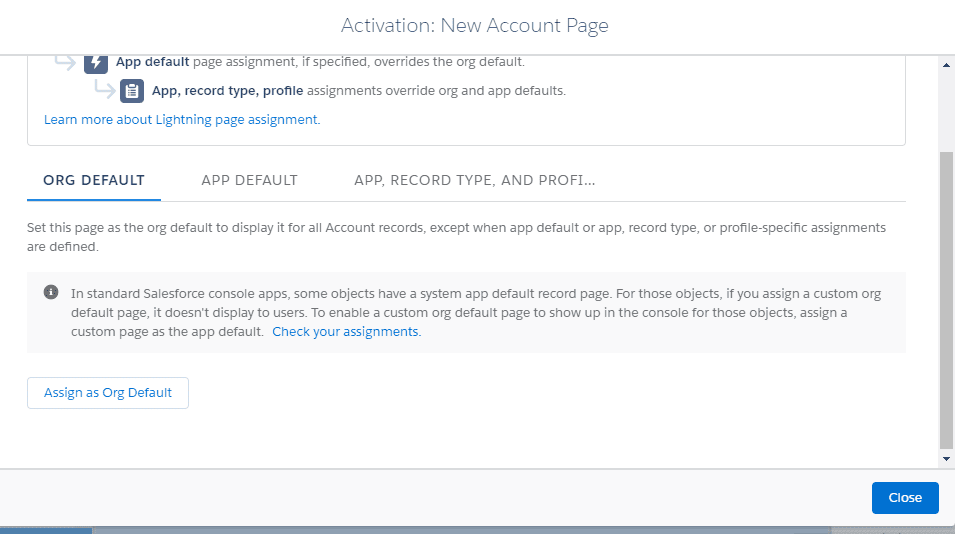955x534 pixels.
Task: Click the 'App default' bold text
Action: [152, 61]
